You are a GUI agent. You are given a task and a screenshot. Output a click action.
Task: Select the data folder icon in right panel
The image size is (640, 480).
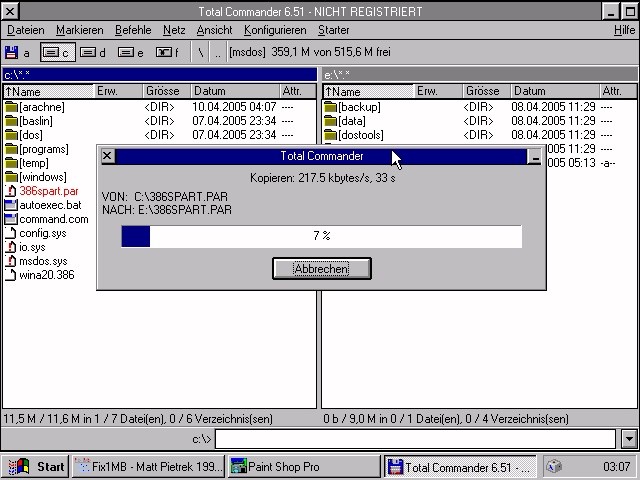330,121
